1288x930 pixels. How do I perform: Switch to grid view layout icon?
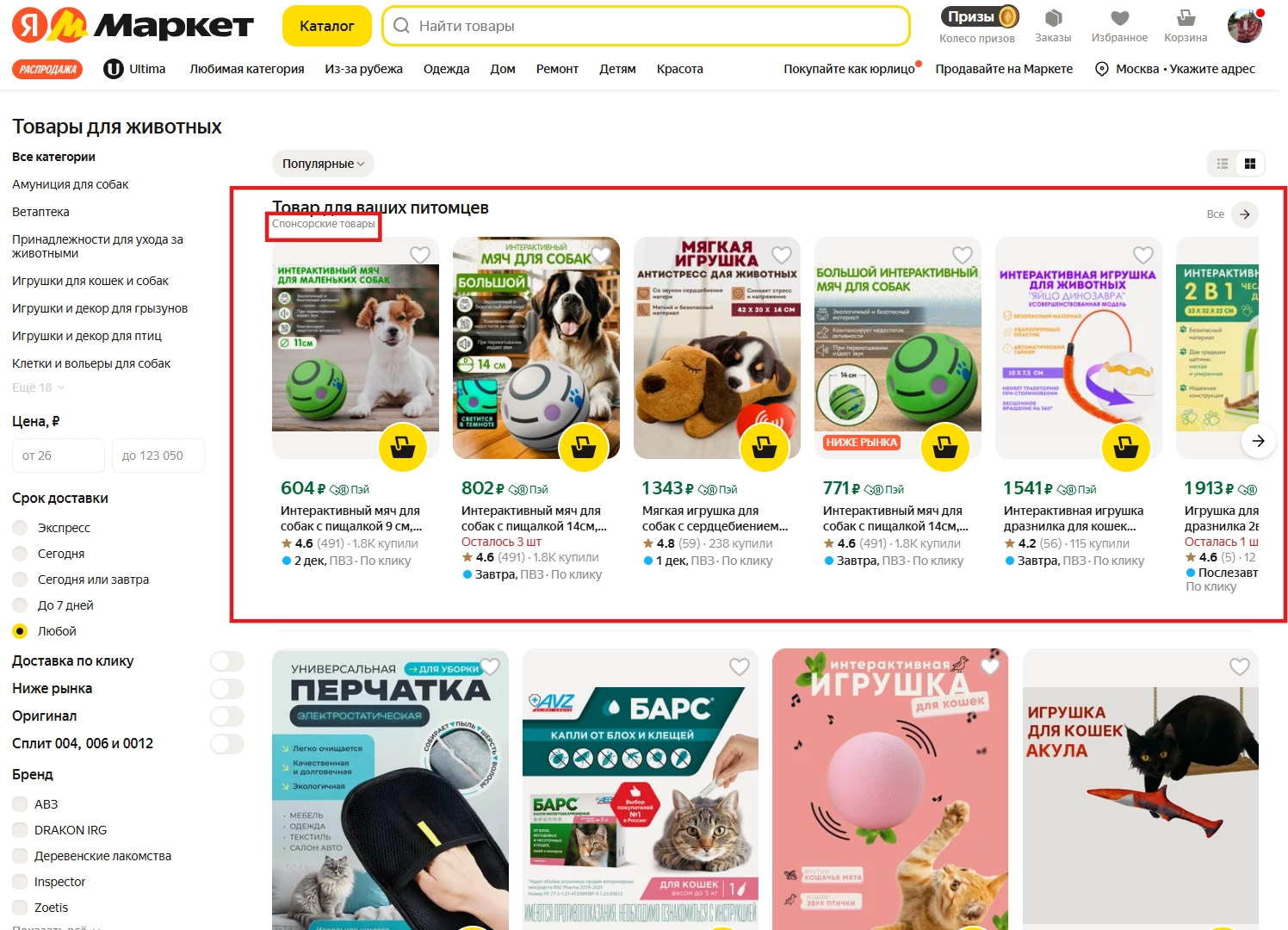(1250, 164)
